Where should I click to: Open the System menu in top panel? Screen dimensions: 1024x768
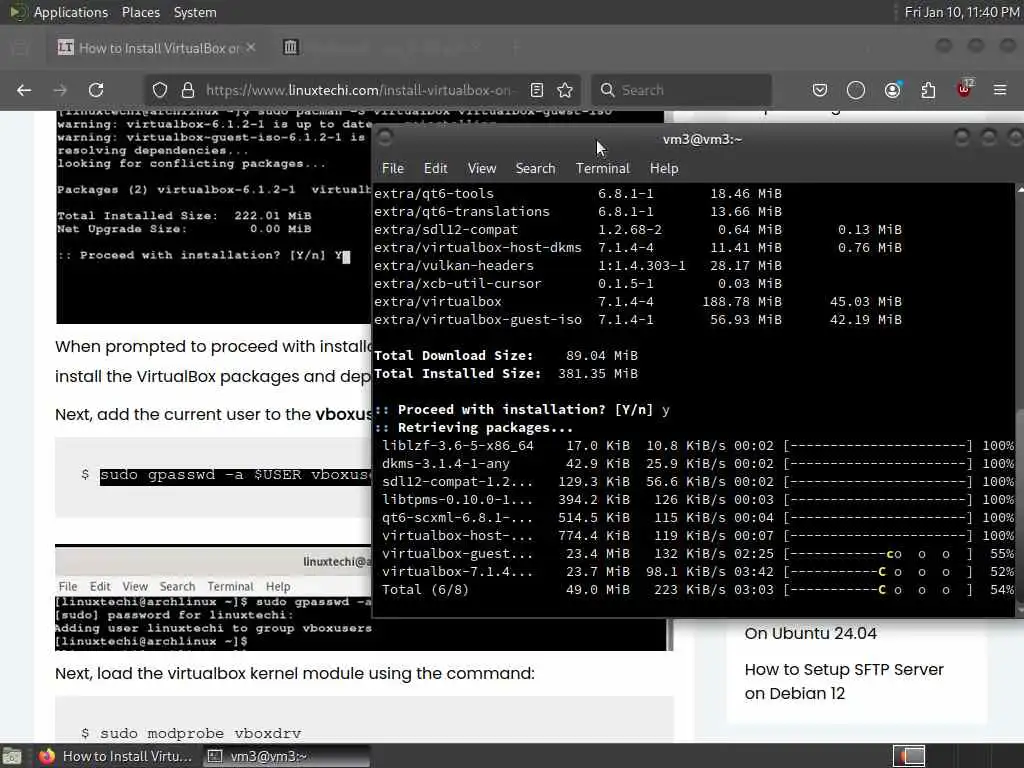195,12
